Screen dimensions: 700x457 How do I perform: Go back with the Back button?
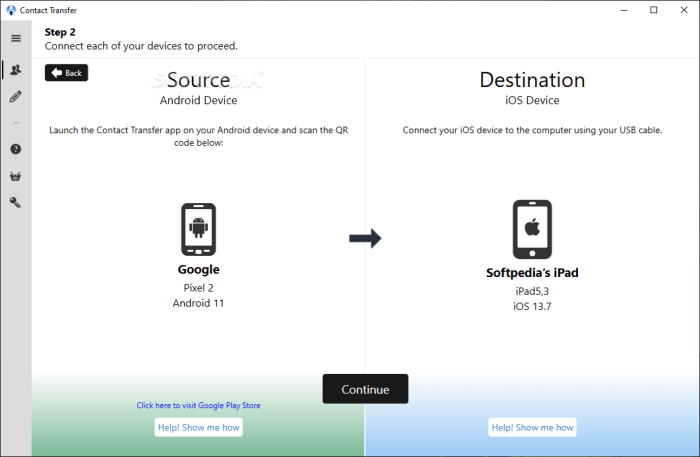click(66, 73)
